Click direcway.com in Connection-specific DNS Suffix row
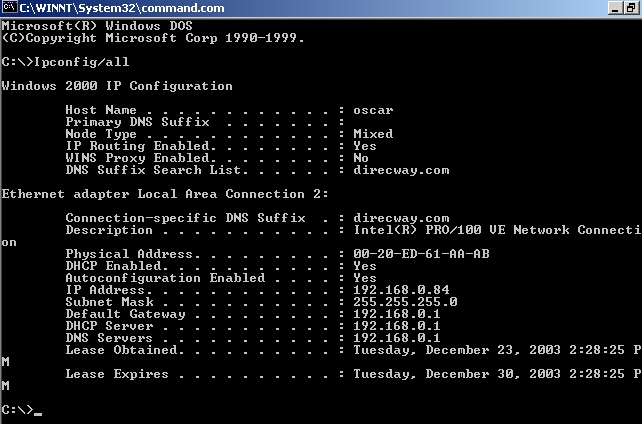Viewport: 642px width, 424px height. coord(401,218)
